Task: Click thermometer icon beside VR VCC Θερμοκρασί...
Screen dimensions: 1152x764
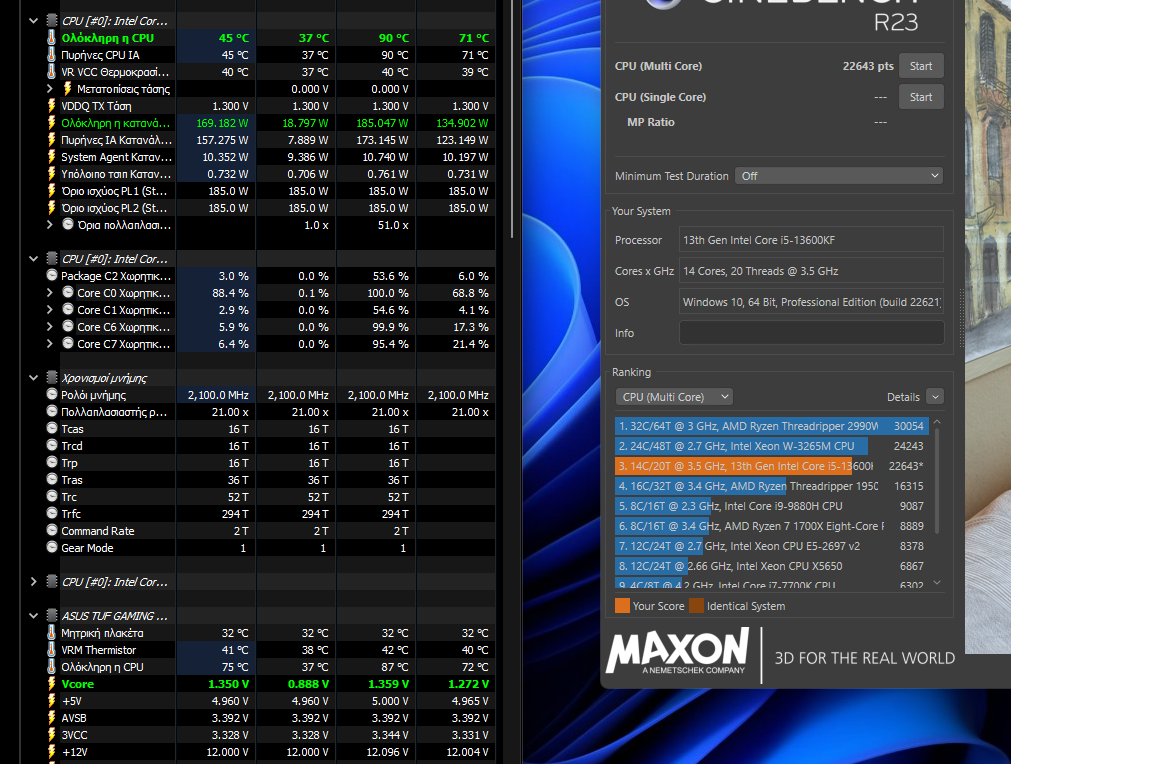Action: pyautogui.click(x=51, y=71)
